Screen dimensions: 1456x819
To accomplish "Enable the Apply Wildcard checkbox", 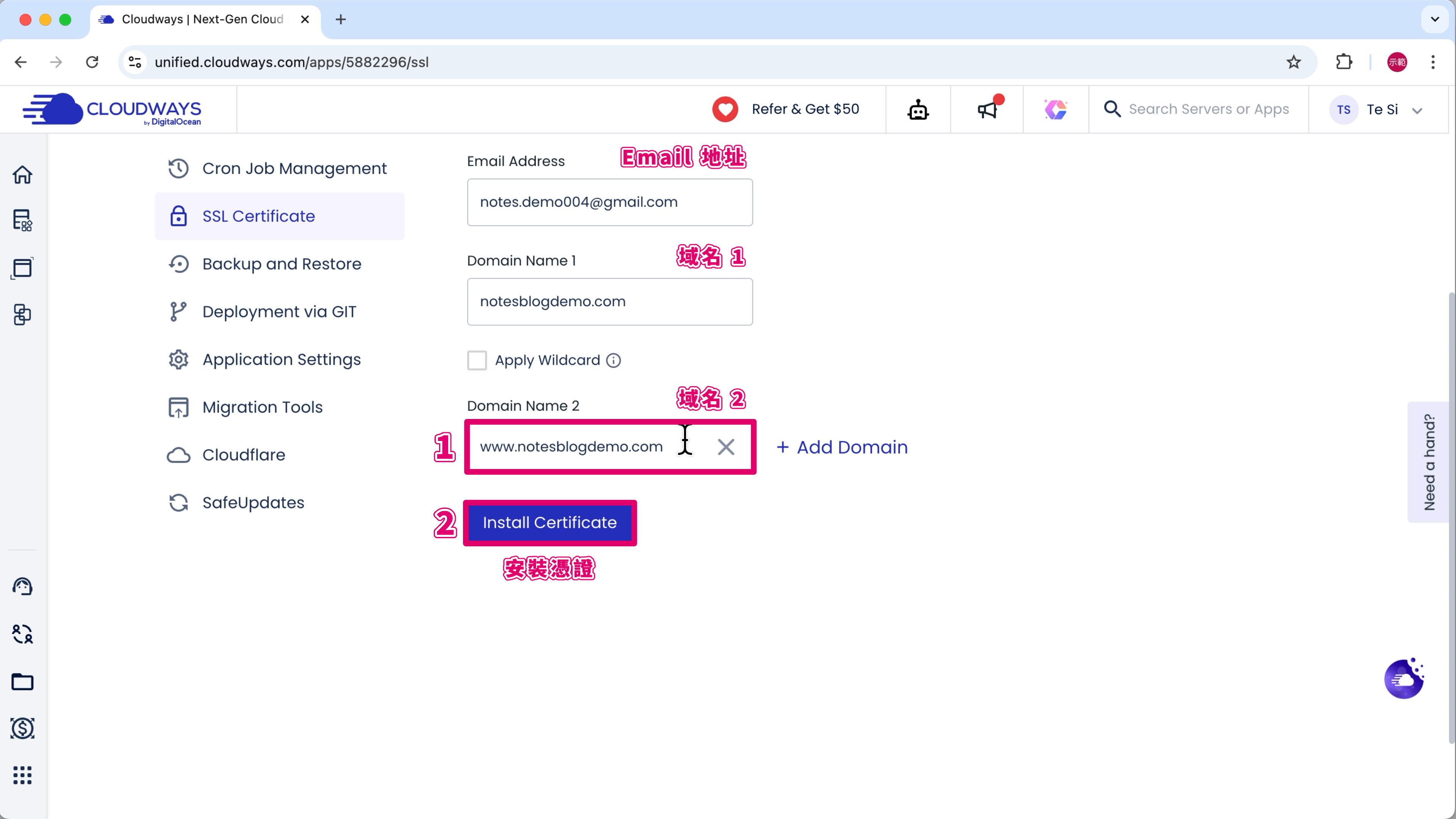I will coord(477,361).
